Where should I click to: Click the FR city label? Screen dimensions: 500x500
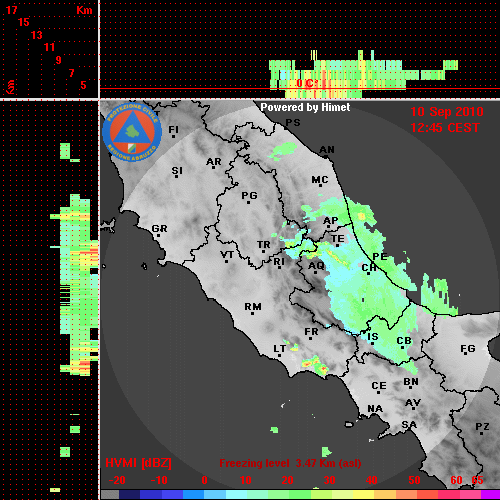click(311, 332)
